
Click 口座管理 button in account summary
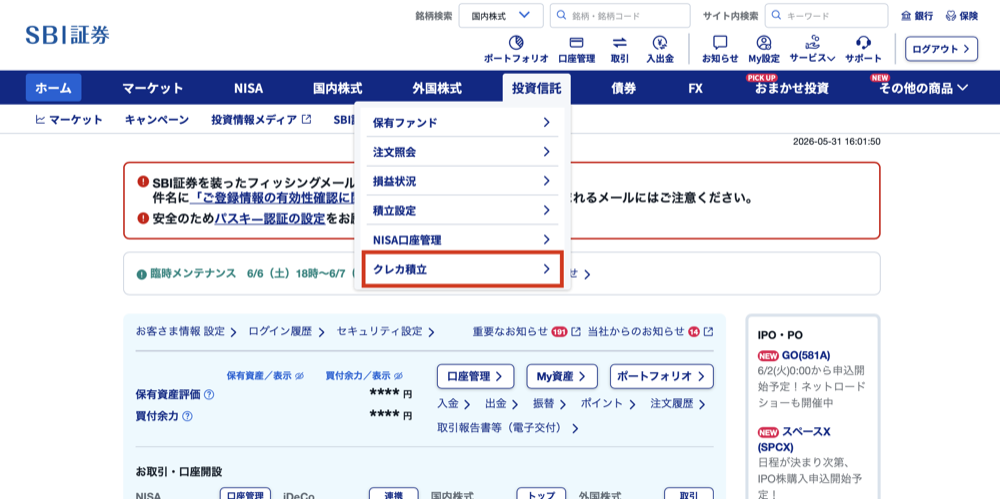[x=475, y=376]
